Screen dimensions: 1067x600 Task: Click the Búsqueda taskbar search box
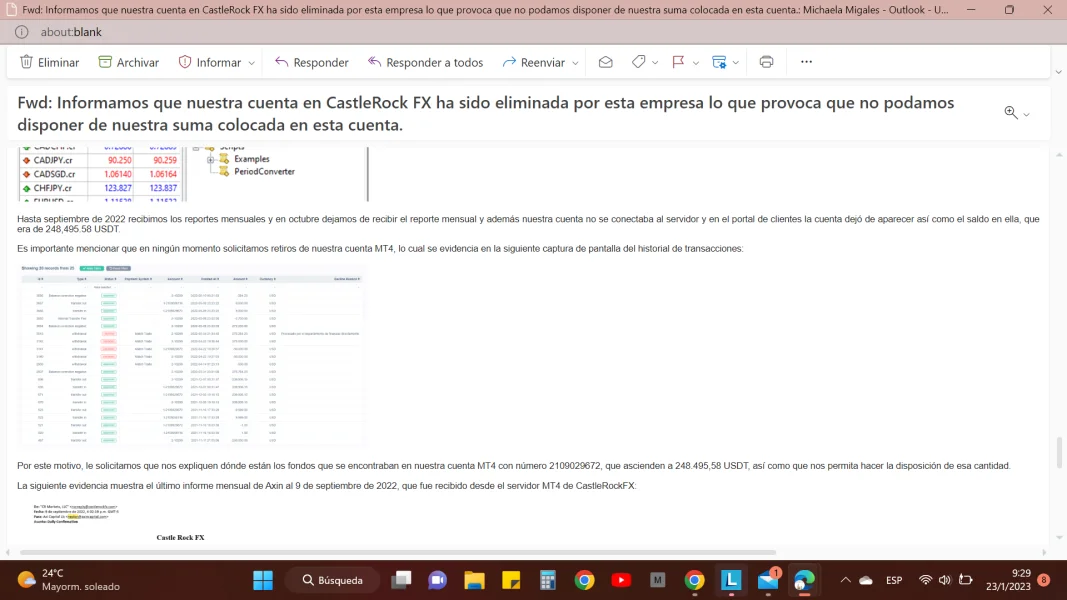(x=333, y=580)
